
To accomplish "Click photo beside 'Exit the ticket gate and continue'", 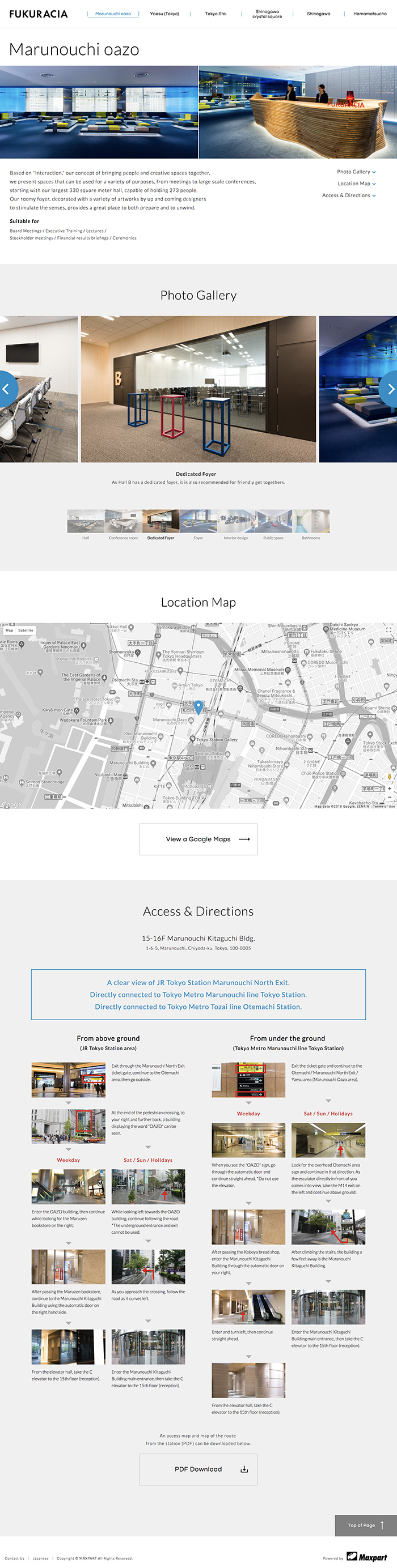I will point(248,1080).
